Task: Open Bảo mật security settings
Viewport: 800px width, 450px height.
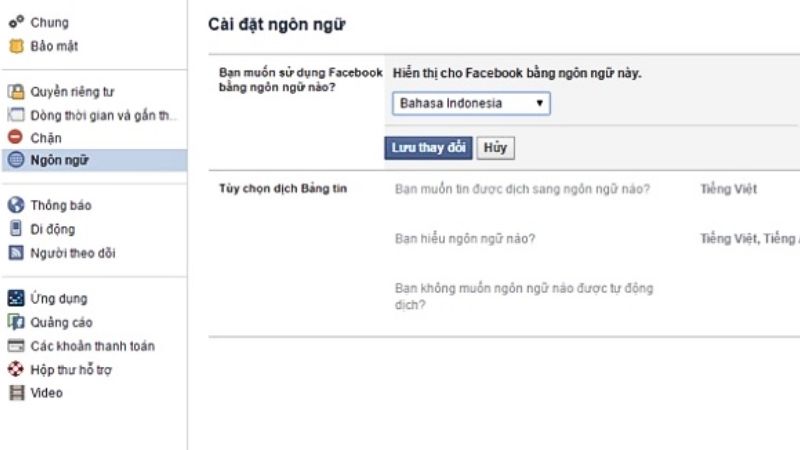Action: click(x=54, y=46)
